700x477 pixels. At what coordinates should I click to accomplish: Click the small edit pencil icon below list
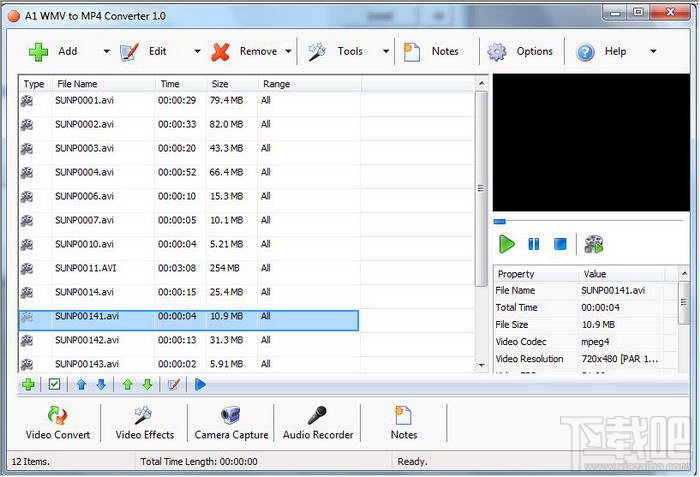pos(174,385)
